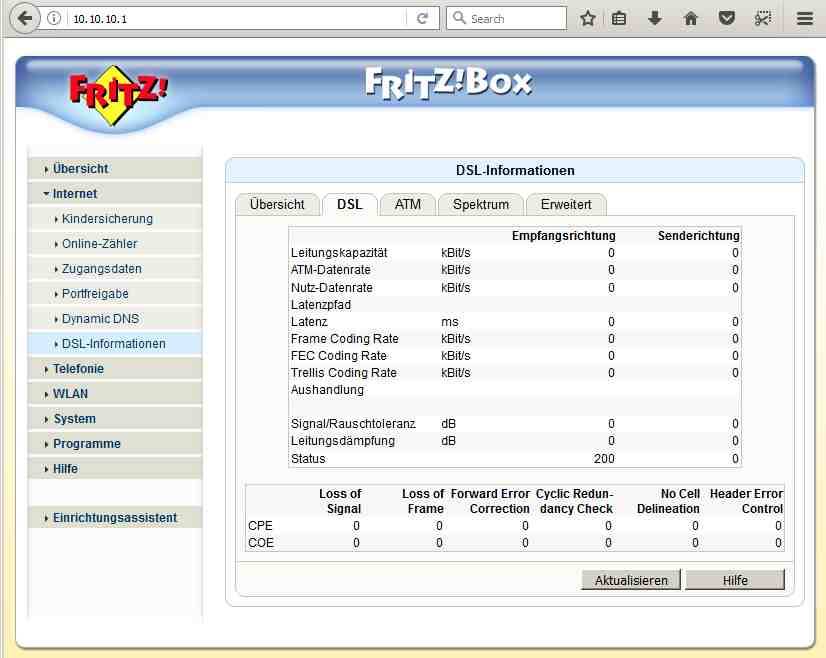Image resolution: width=826 pixels, height=658 pixels.
Task: Expand the Telefonie menu section
Action: click(x=115, y=369)
